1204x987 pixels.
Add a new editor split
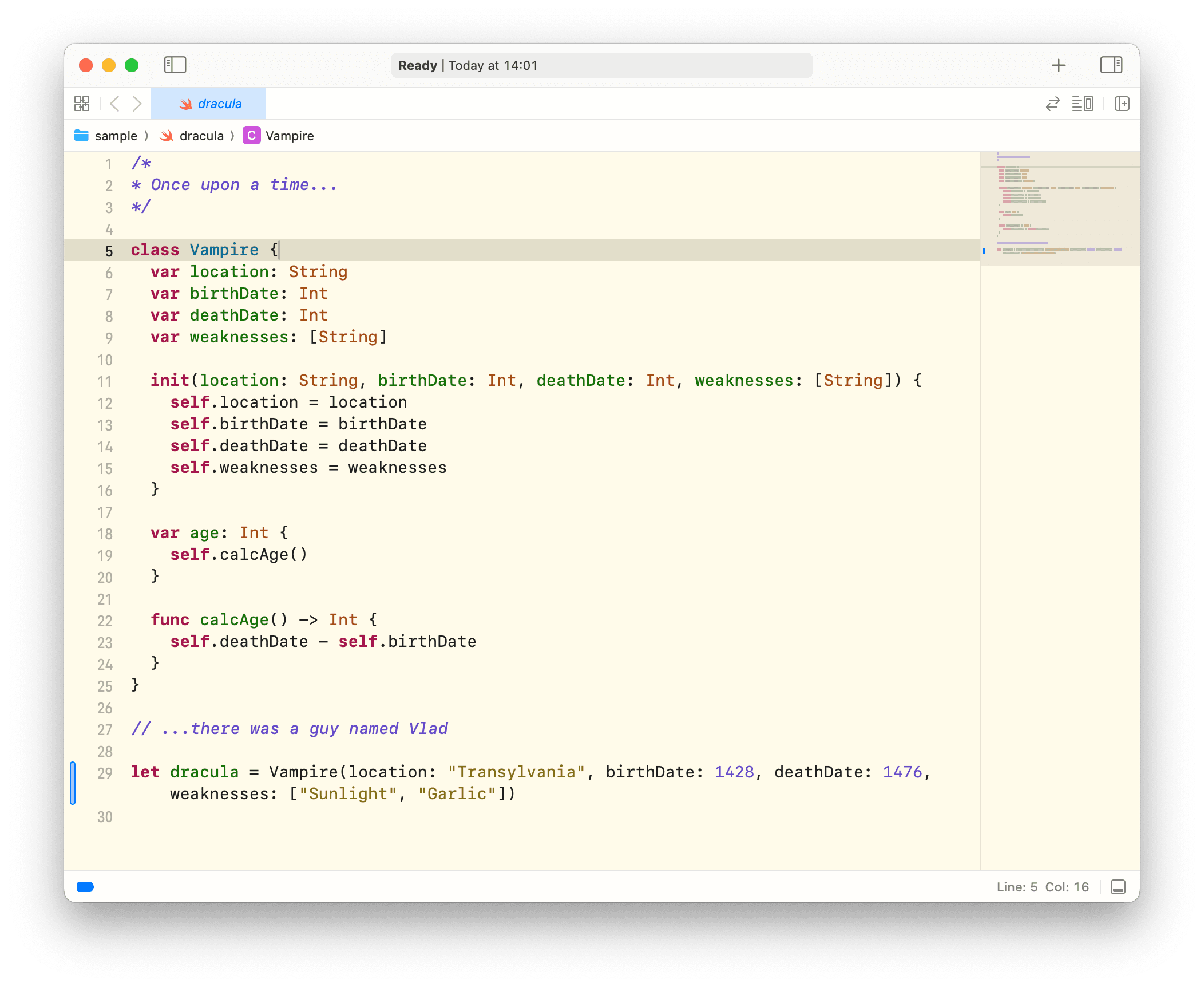click(1122, 104)
